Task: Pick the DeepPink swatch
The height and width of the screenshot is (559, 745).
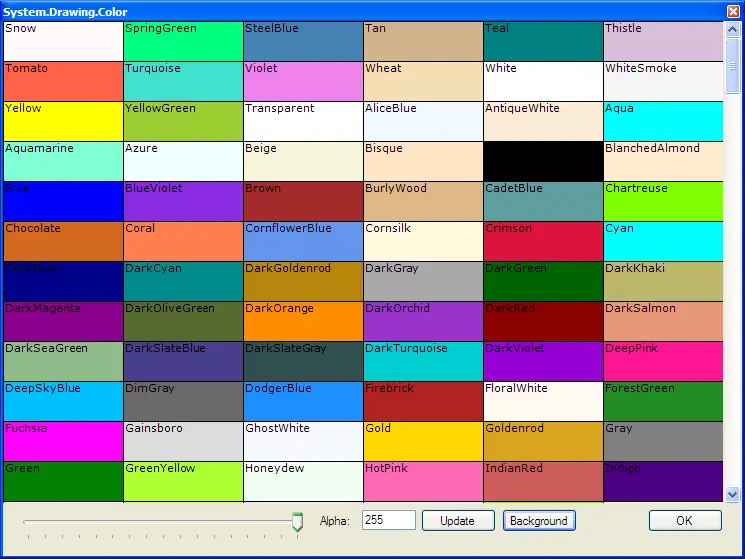Action: coord(663,361)
